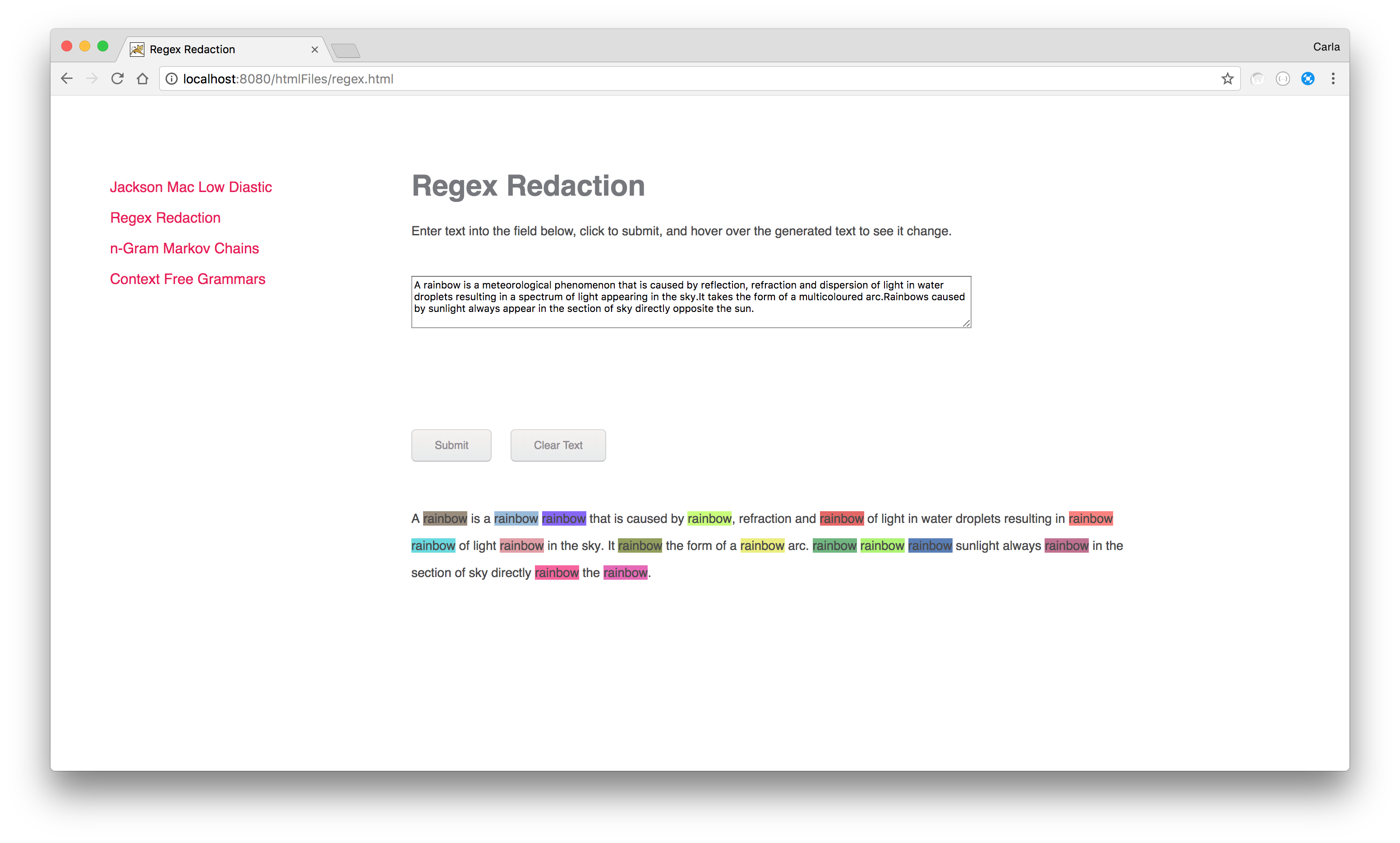The width and height of the screenshot is (1400, 843).
Task: Click the blue extension icon in toolbar
Action: 1308,79
